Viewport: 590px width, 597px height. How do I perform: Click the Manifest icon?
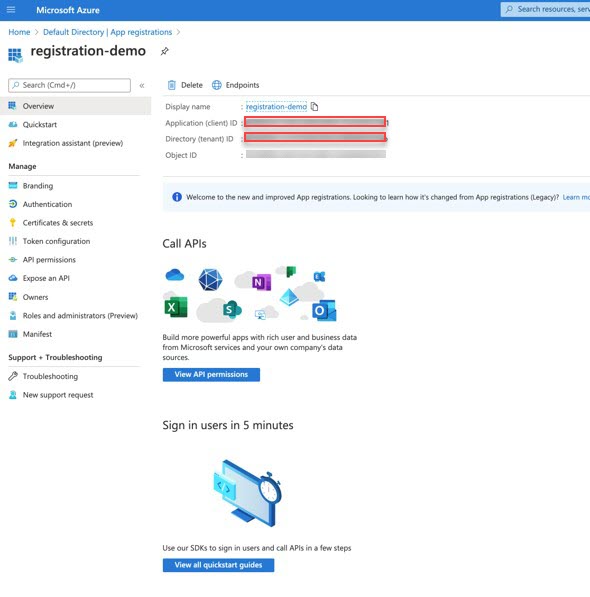(x=13, y=334)
